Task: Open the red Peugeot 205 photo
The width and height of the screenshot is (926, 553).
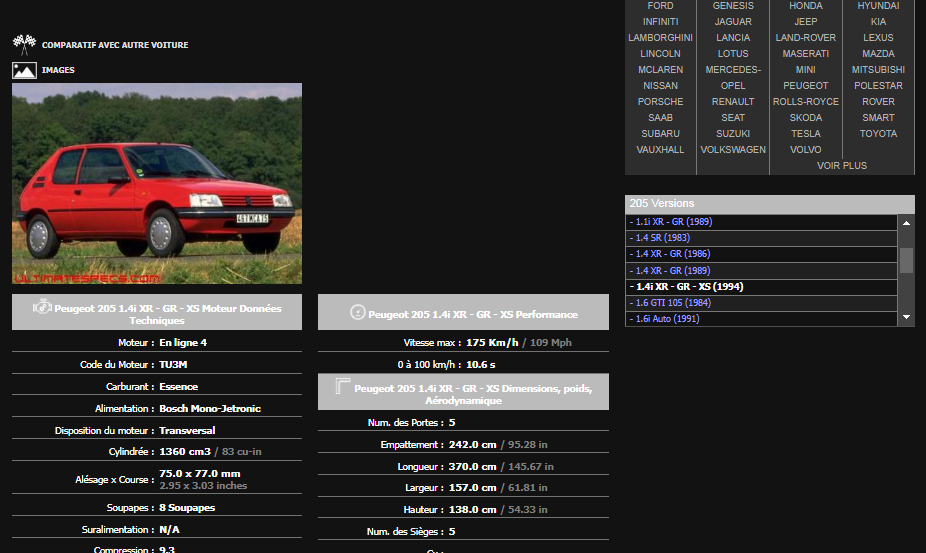Action: coord(157,183)
